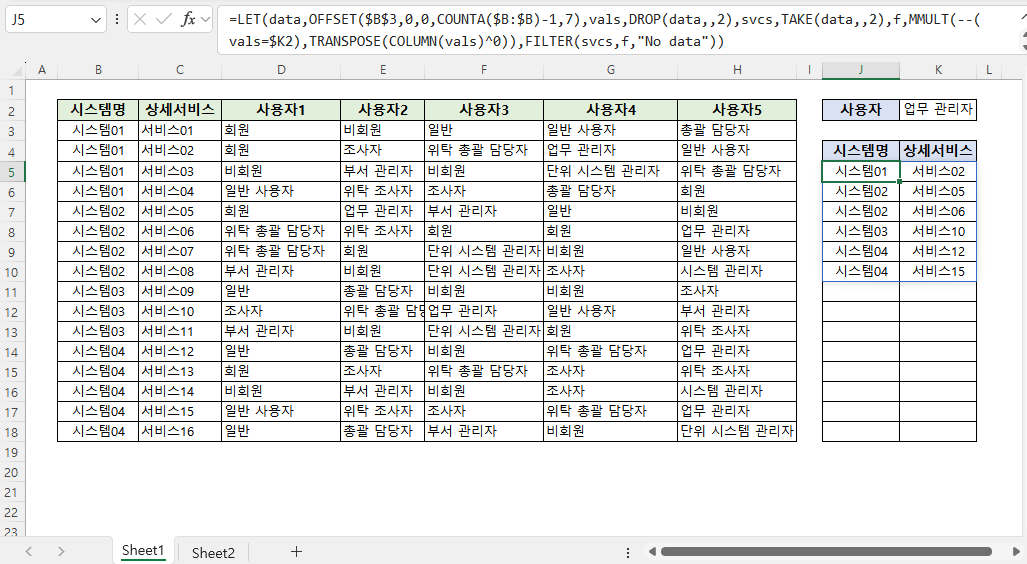Screen dimensions: 1027x564
Task: Click the horizontal scrollbar left arrow
Action: tap(651, 551)
